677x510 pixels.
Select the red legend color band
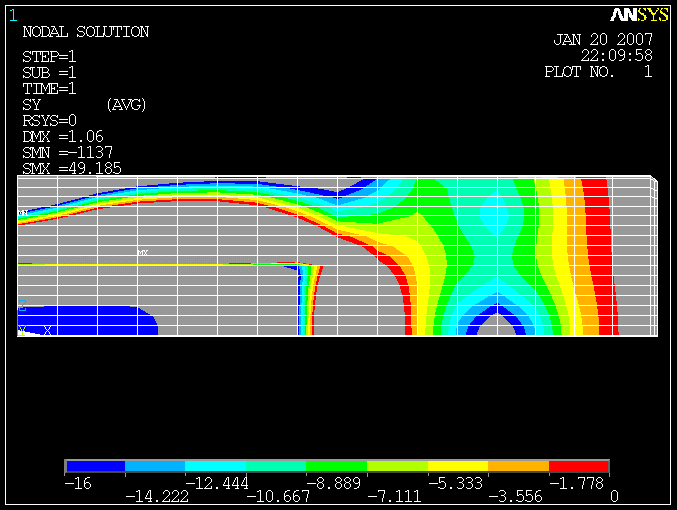pyautogui.click(x=578, y=467)
